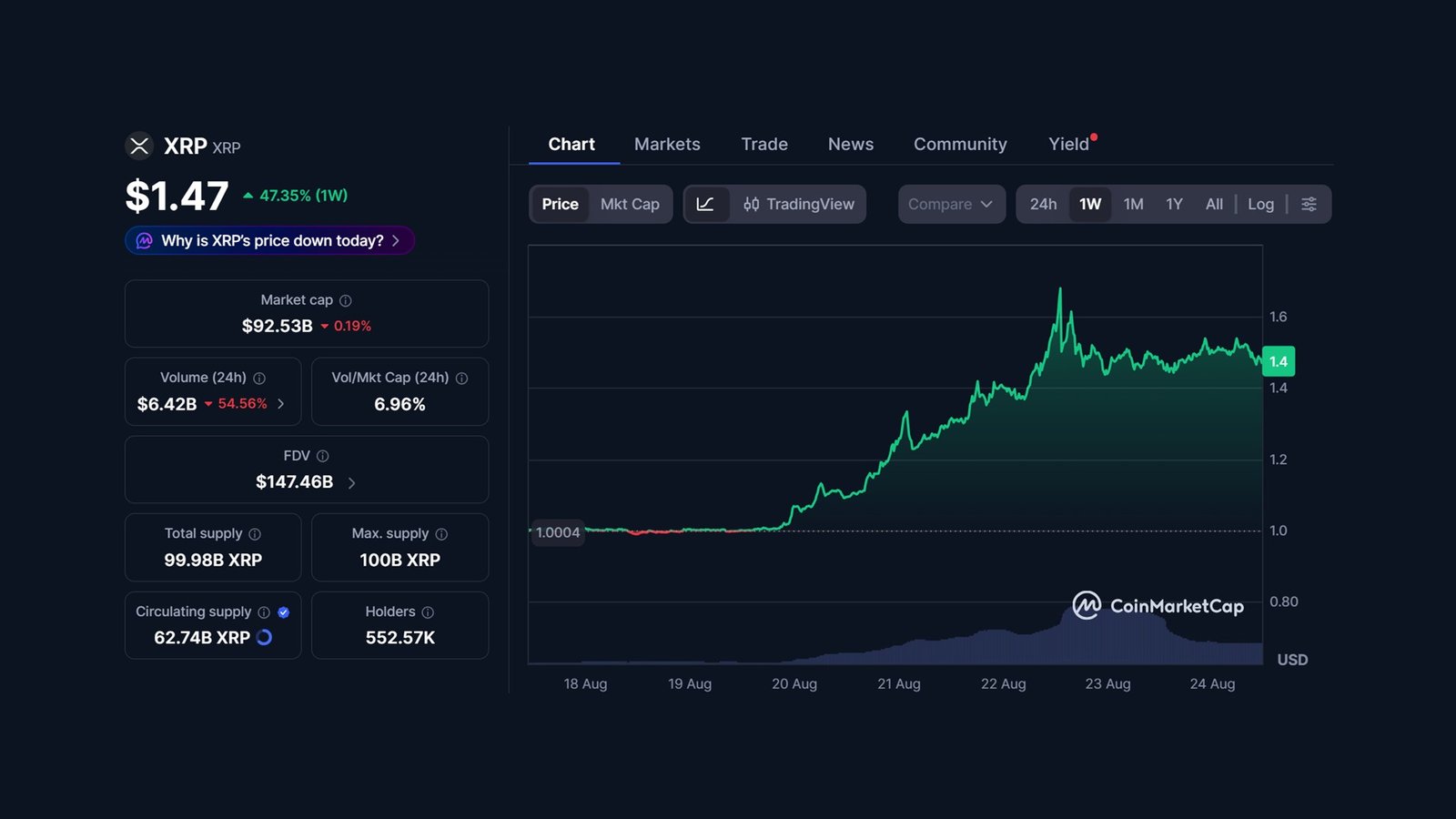Switch chart to Price view

tap(560, 204)
